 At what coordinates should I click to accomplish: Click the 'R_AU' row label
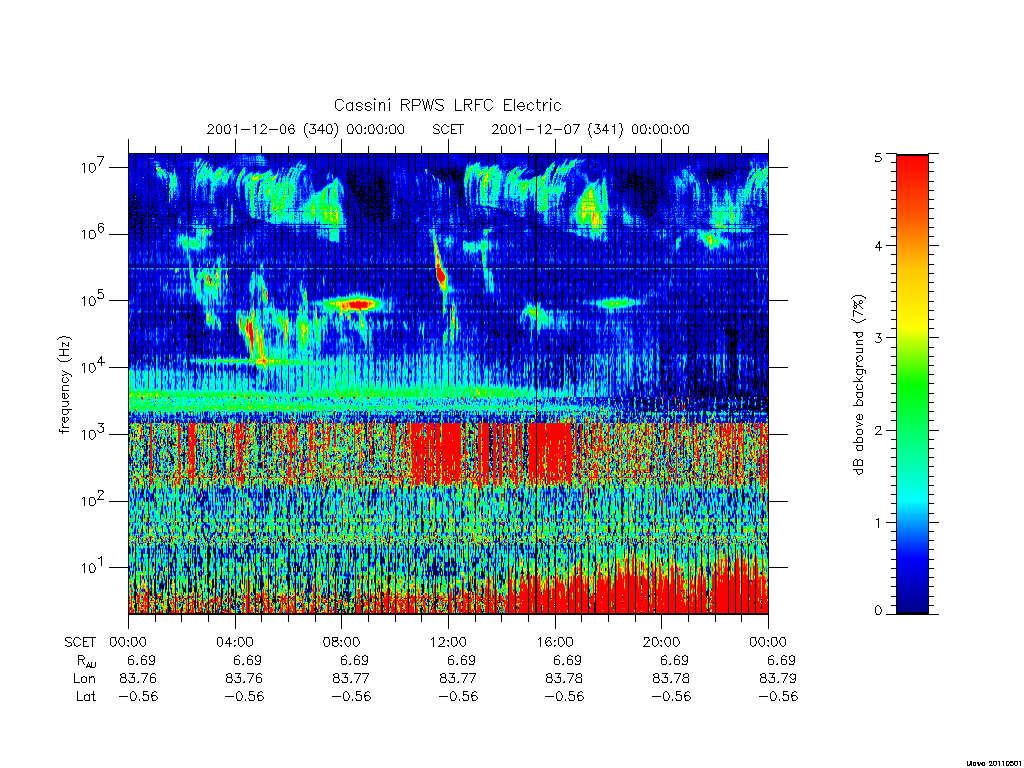[x=86, y=661]
